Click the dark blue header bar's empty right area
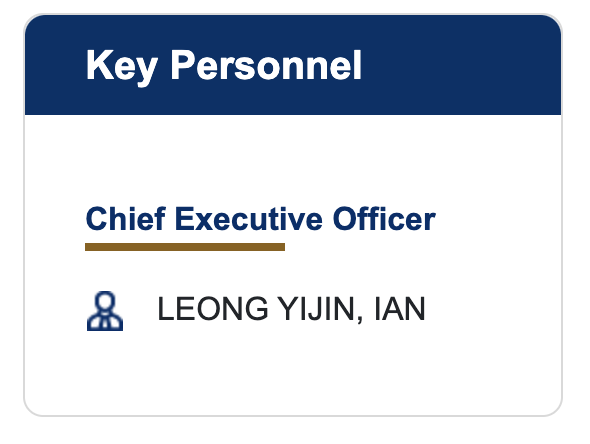Screen dimensions: 590x444 (463, 66)
